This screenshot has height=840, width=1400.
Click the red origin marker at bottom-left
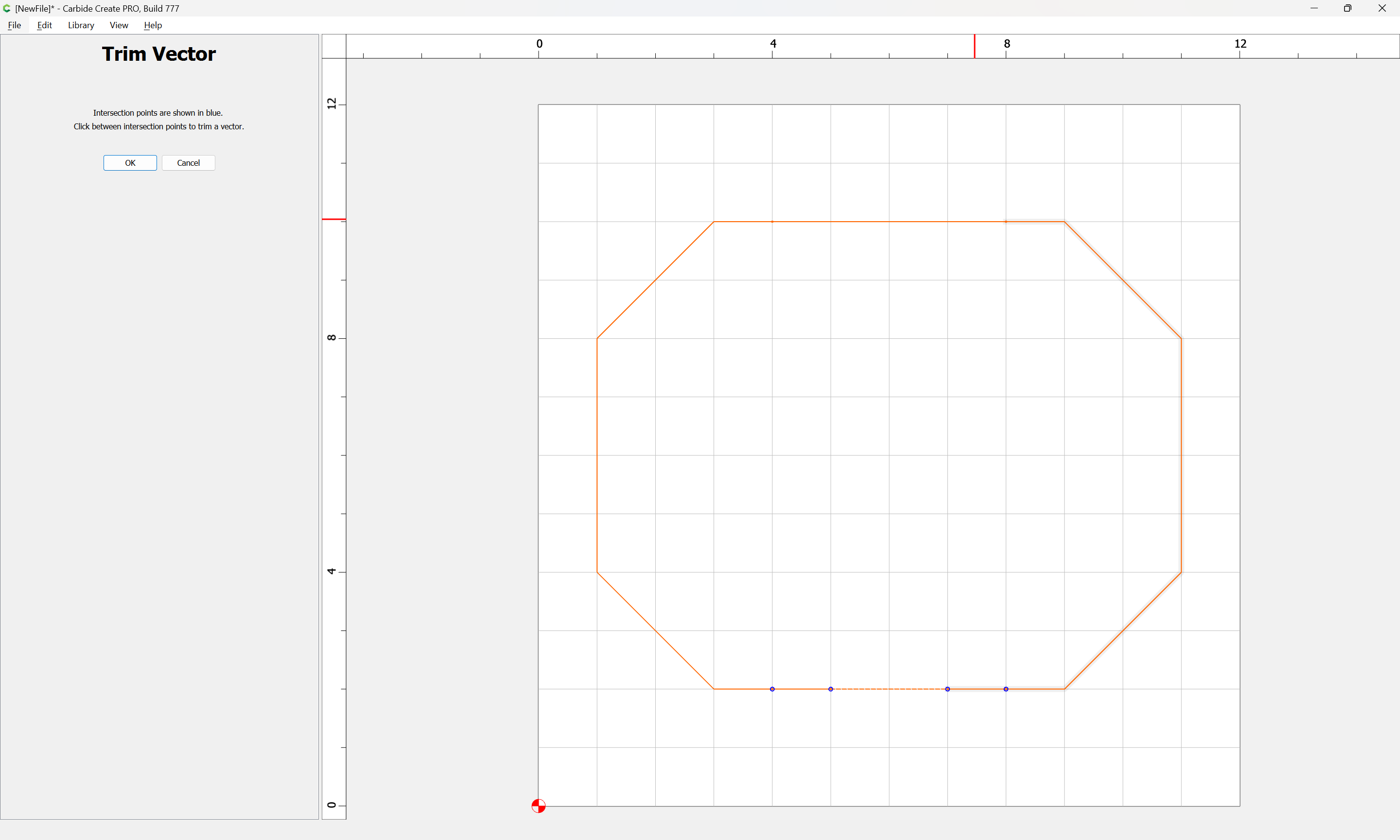(x=538, y=806)
